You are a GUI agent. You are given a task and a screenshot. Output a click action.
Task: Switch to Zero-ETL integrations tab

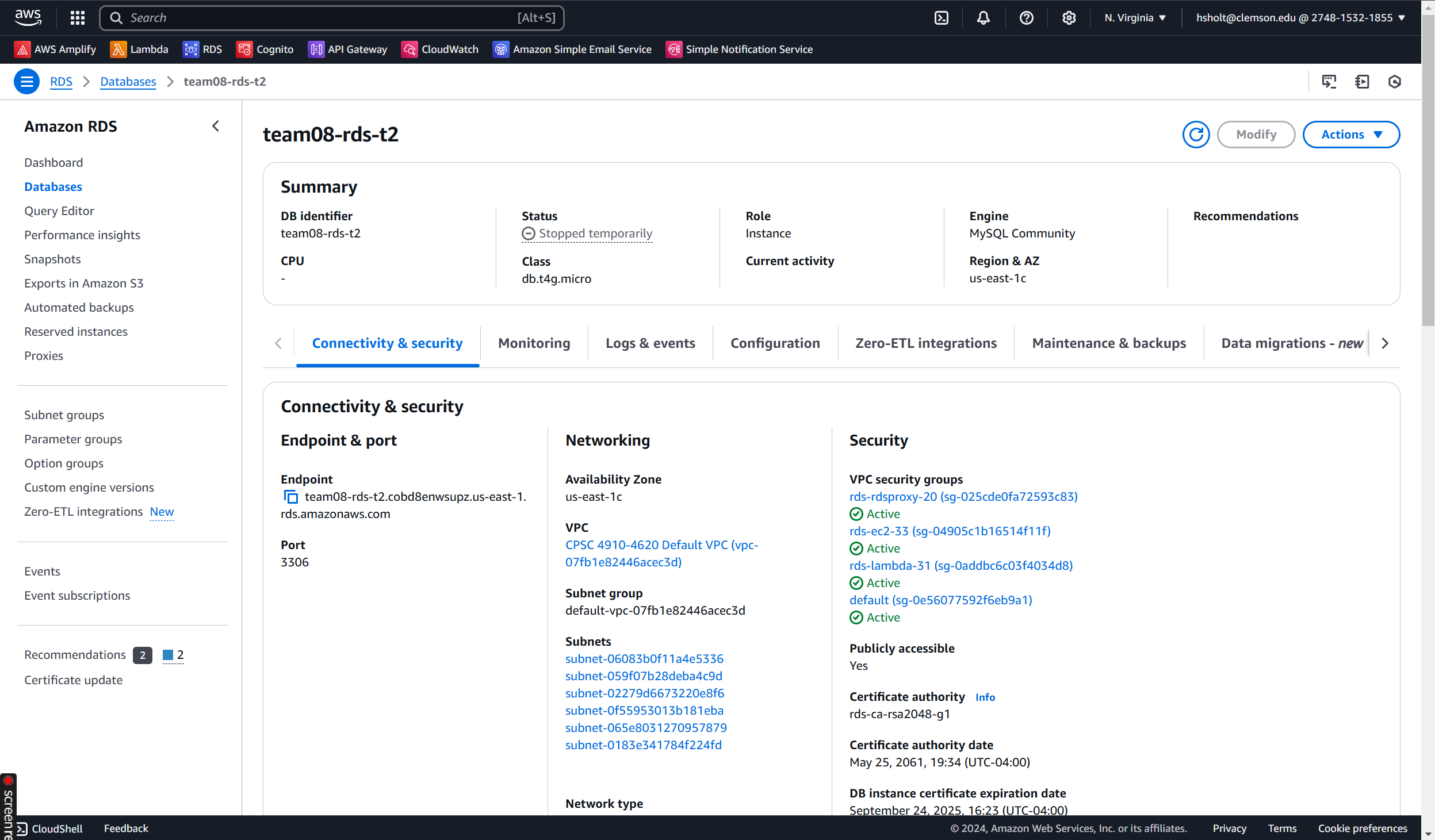(x=926, y=343)
